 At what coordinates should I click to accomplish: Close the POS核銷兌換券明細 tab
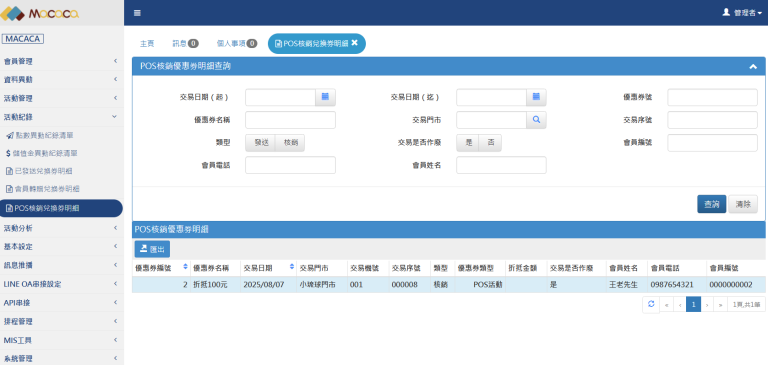click(x=355, y=43)
